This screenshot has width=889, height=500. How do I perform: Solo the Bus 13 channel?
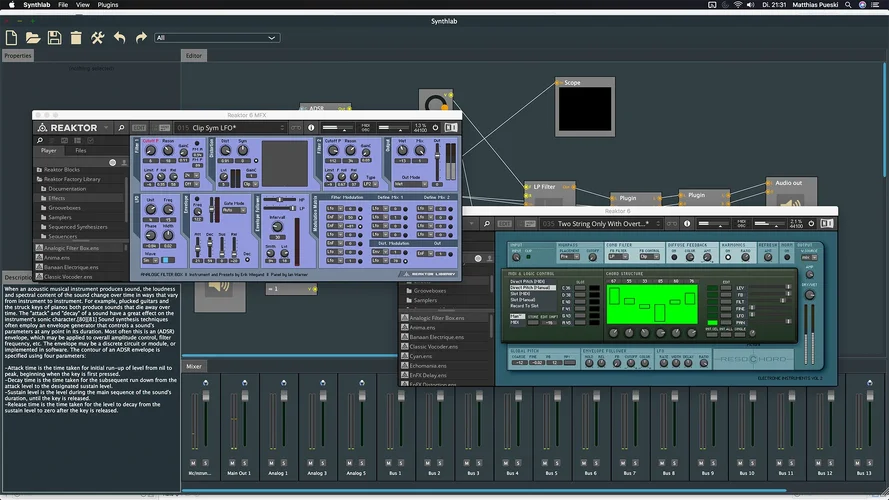(870, 463)
